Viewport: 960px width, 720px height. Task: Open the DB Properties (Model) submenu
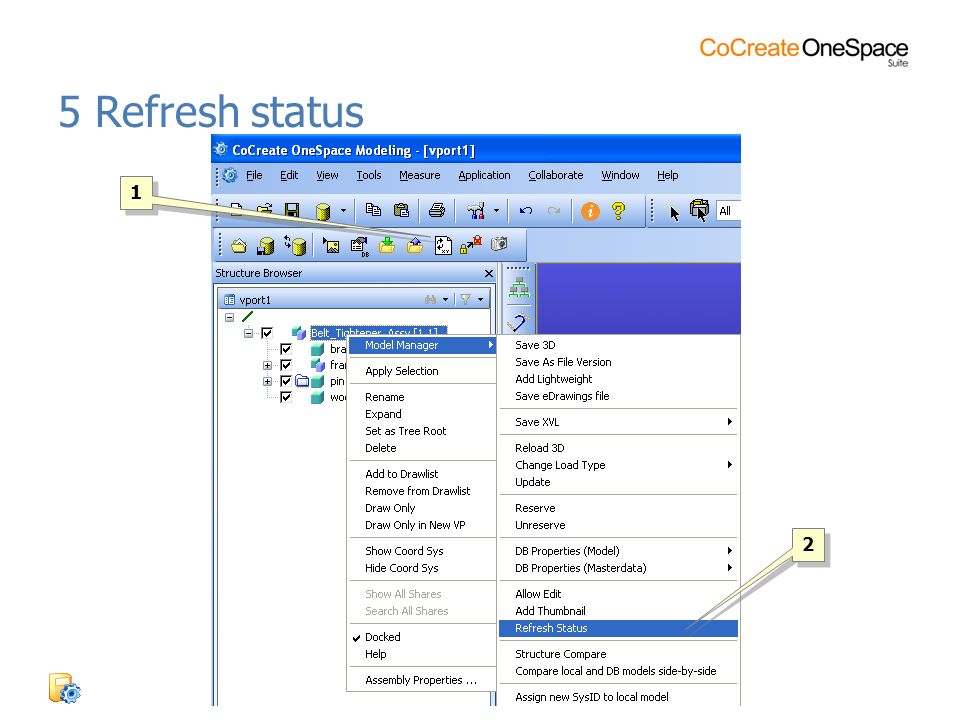click(618, 551)
